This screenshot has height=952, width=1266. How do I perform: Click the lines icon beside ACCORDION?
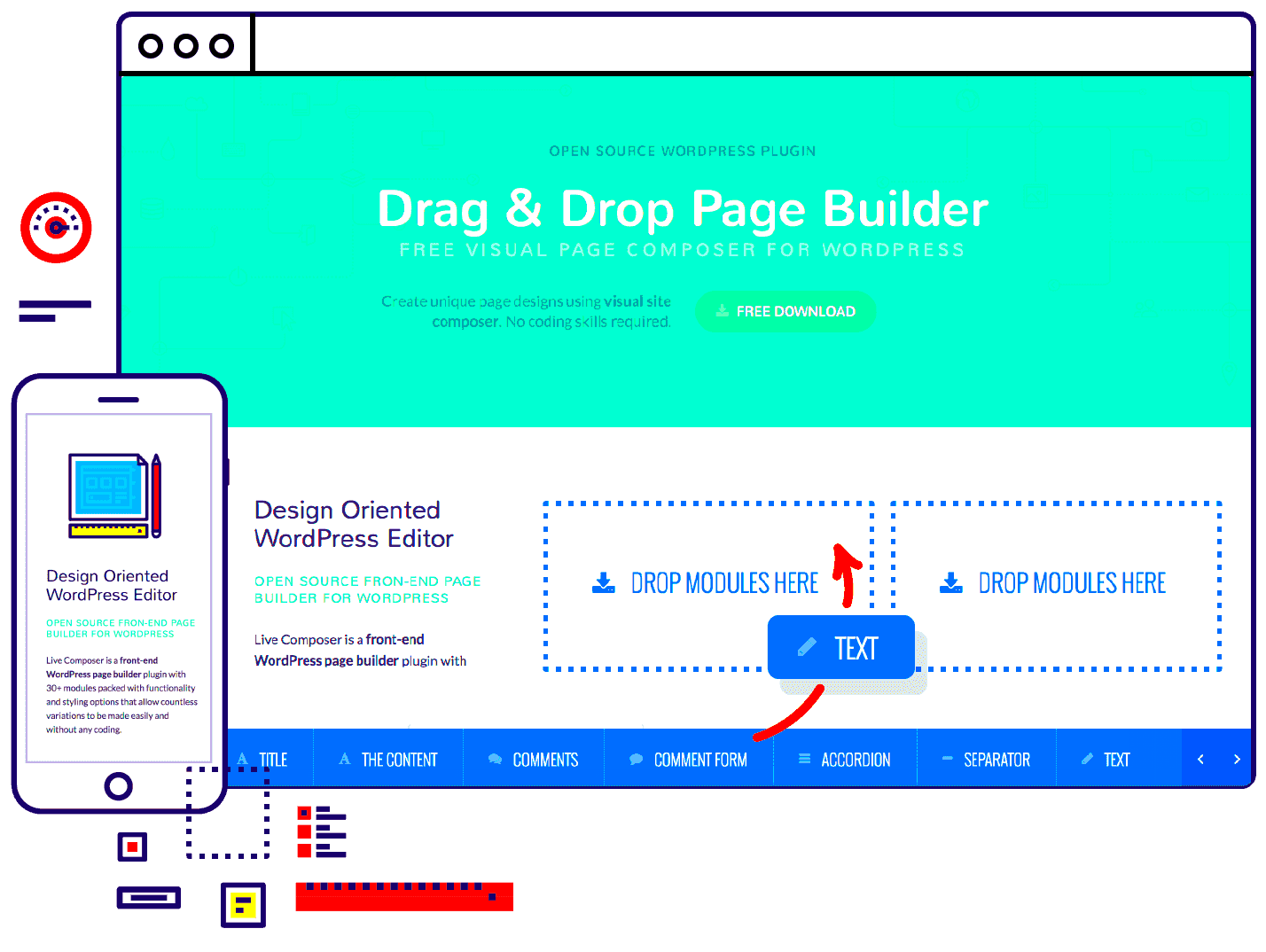click(805, 759)
